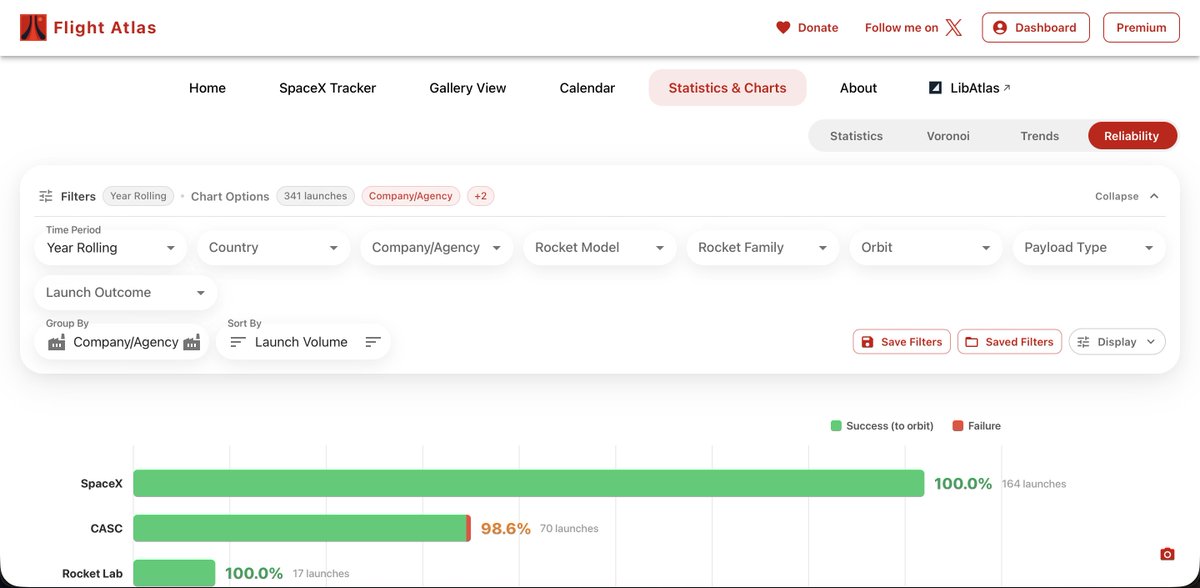Image resolution: width=1200 pixels, height=588 pixels.
Task: Open the X social profile icon
Action: tap(954, 28)
